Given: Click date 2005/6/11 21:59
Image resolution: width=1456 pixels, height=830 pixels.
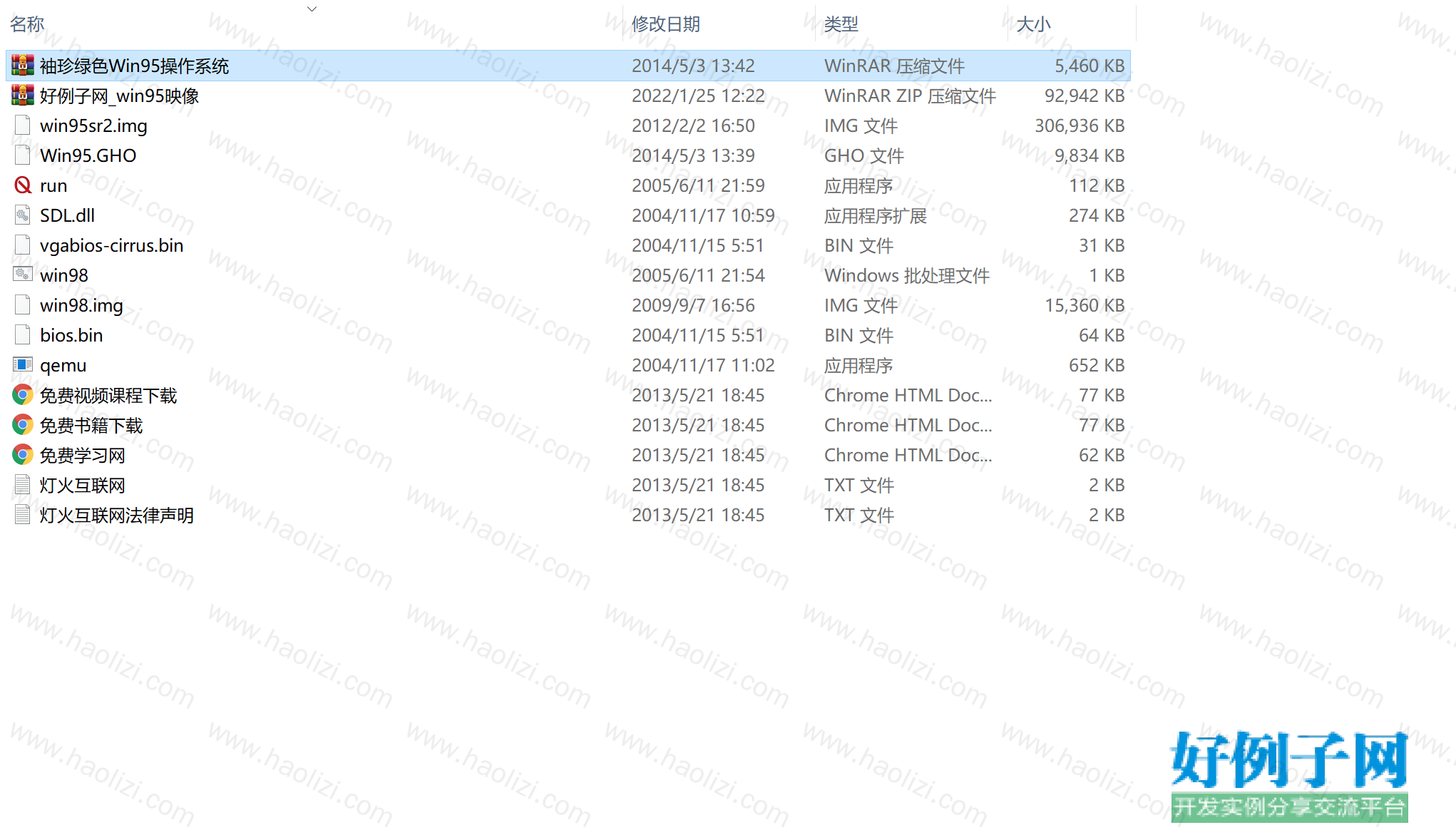Looking at the screenshot, I should pos(698,186).
